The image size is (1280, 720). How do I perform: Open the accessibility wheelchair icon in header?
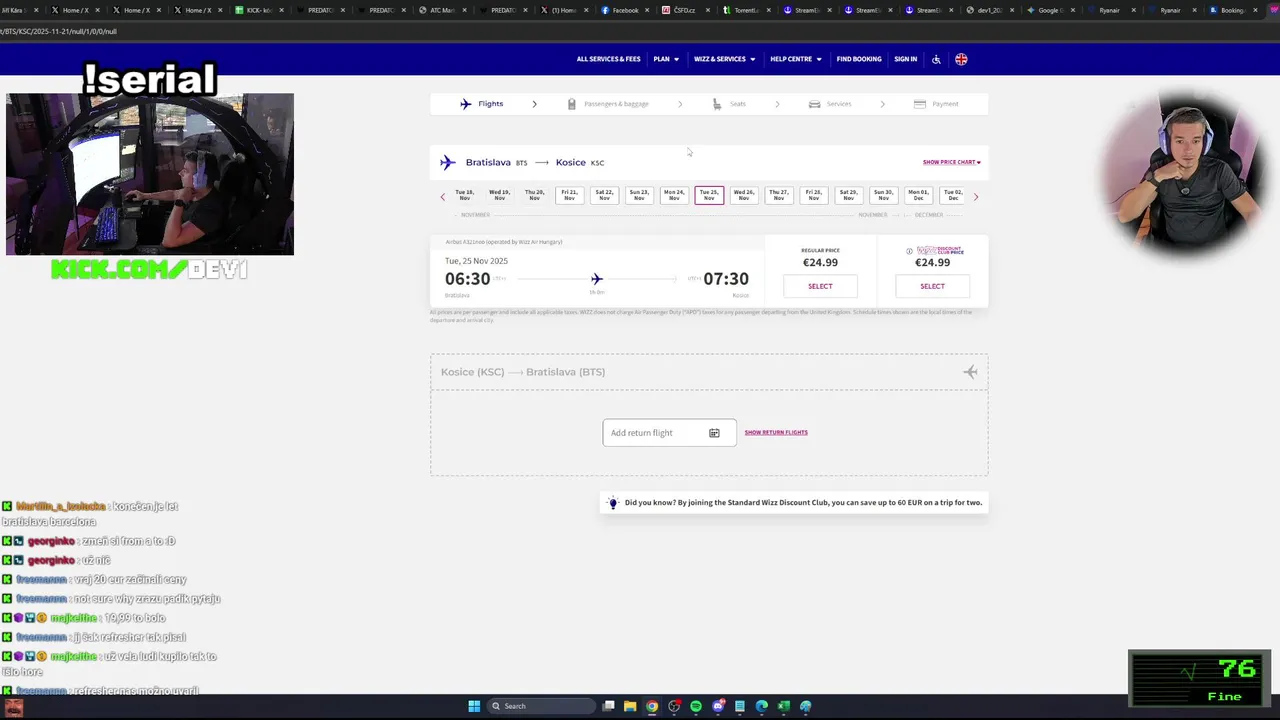936,59
